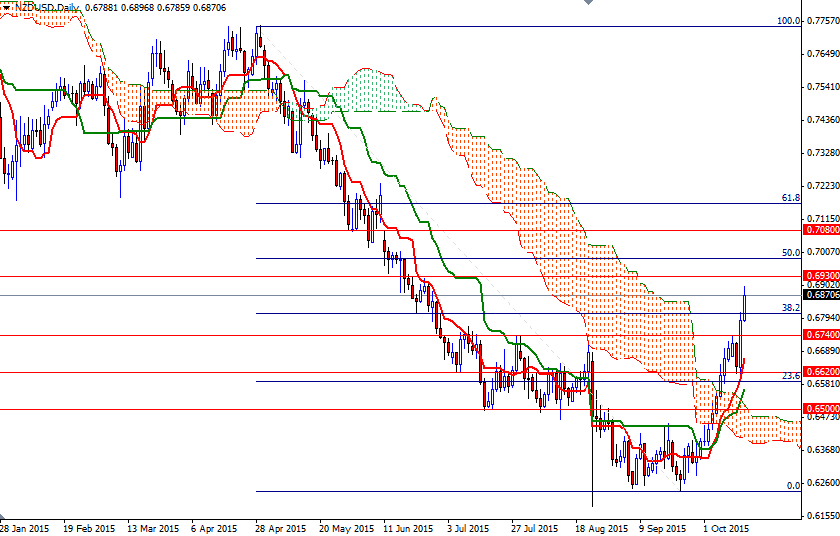Select the 0.66200 red price level tag
Image resolution: width=840 pixels, height=536 pixels.
tap(821, 372)
